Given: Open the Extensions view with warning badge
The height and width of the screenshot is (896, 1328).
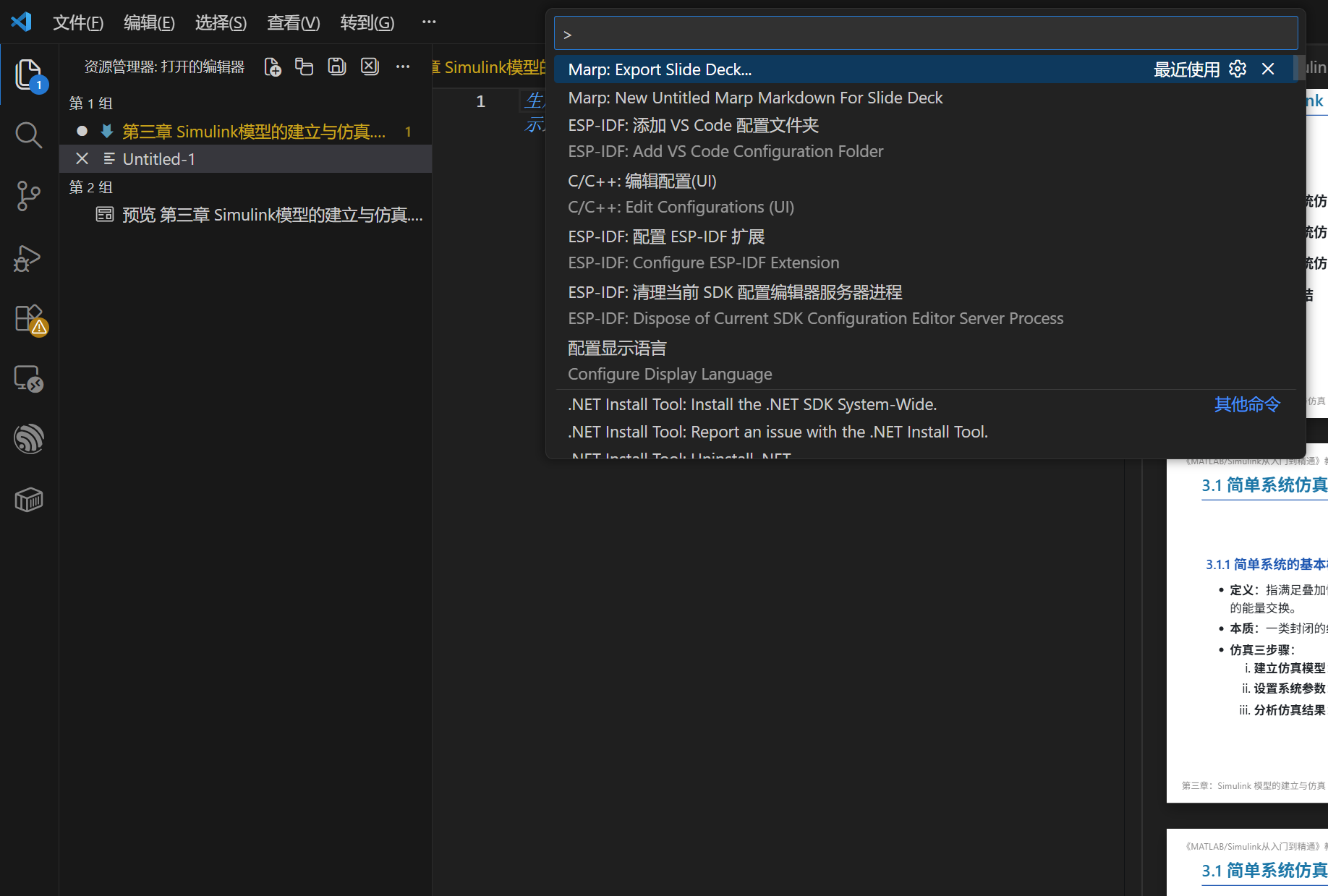Looking at the screenshot, I should [29, 318].
